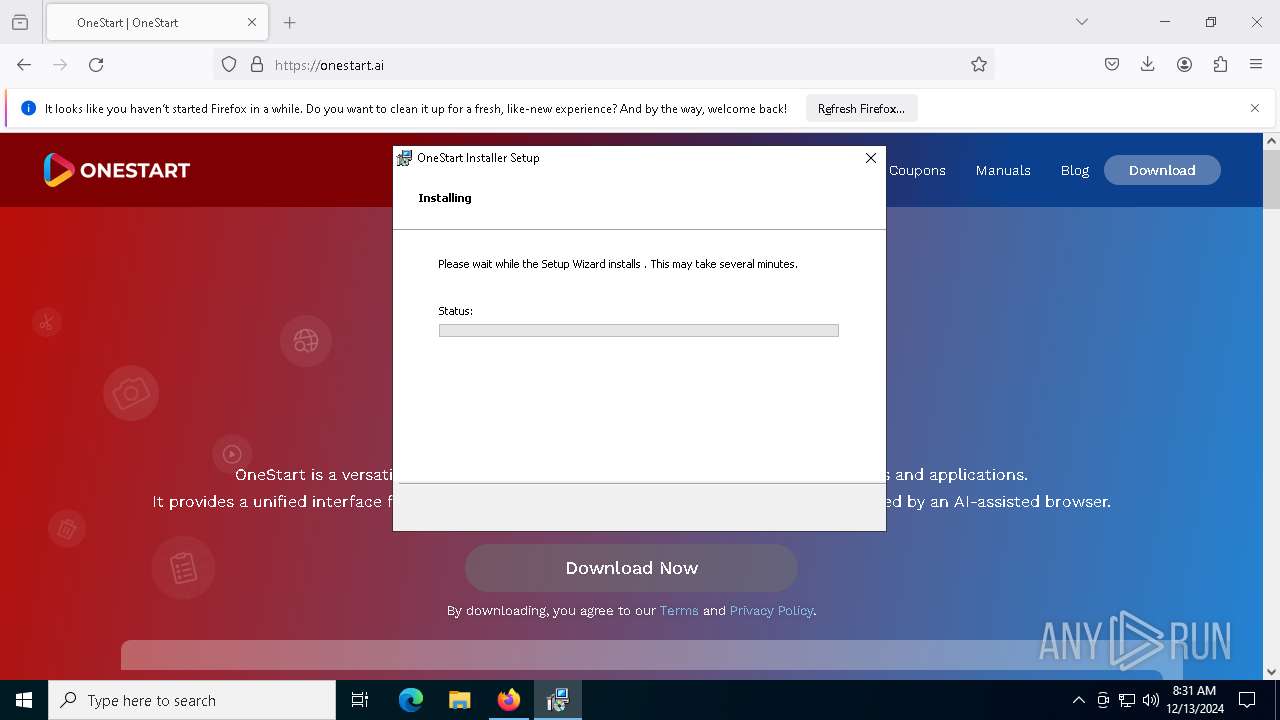Click the Download Now button

click(x=631, y=568)
